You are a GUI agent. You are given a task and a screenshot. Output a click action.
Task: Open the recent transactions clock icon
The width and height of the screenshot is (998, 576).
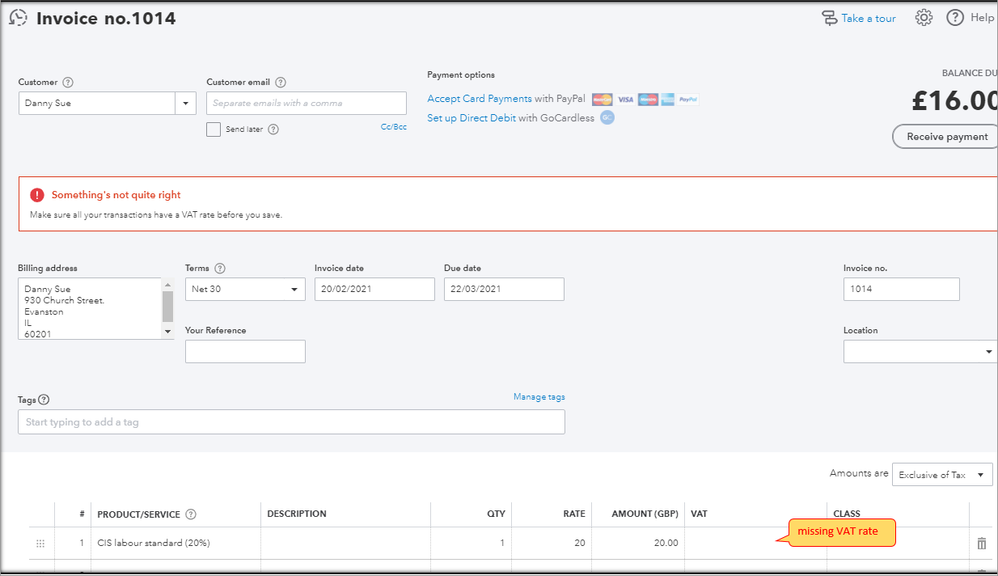click(x=18, y=18)
